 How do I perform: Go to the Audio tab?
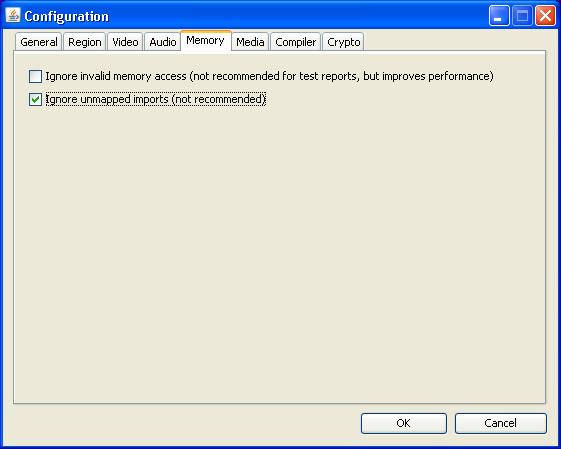(163, 42)
